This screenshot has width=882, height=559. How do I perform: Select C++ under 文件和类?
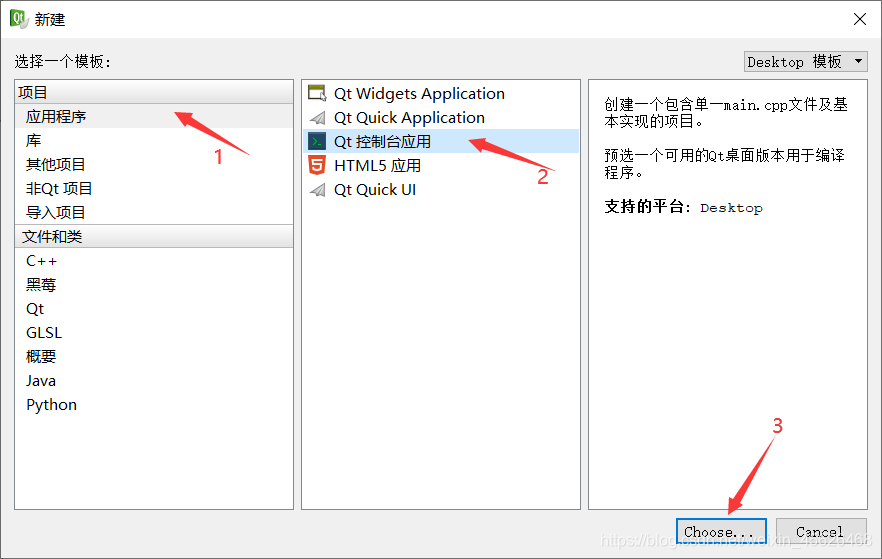[x=154, y=261]
